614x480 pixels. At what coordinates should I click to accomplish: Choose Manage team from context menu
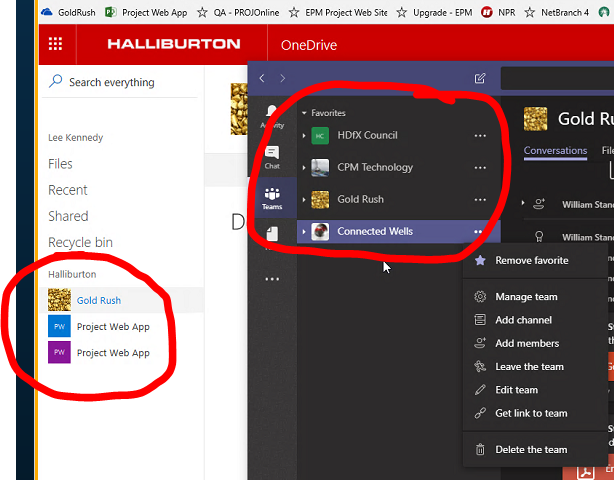pos(535,297)
